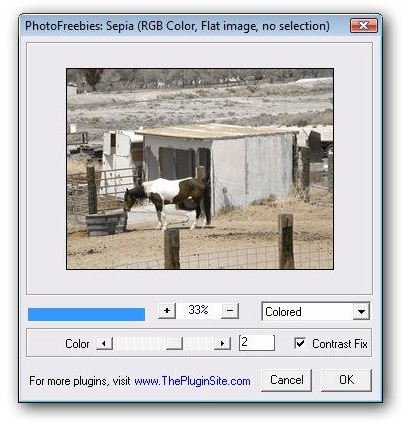The height and width of the screenshot is (424, 408).
Task: Close the Sepia dialog with X
Action: (x=364, y=26)
